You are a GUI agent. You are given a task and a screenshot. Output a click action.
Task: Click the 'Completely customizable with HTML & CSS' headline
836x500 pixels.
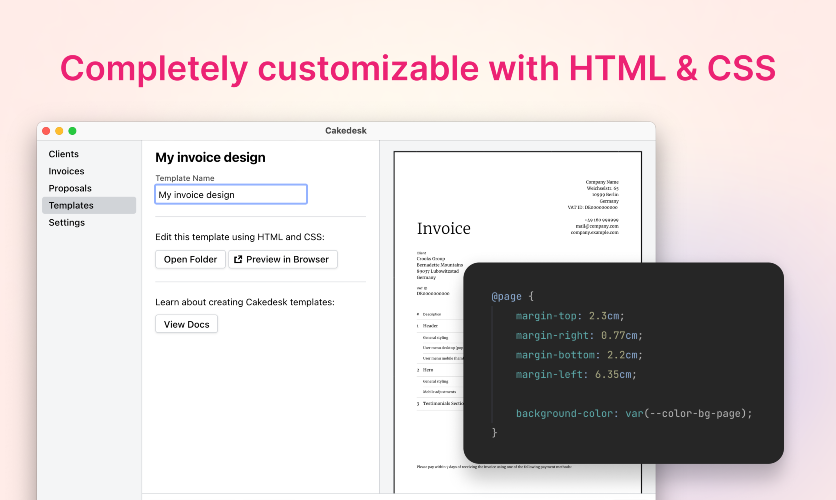point(418,68)
